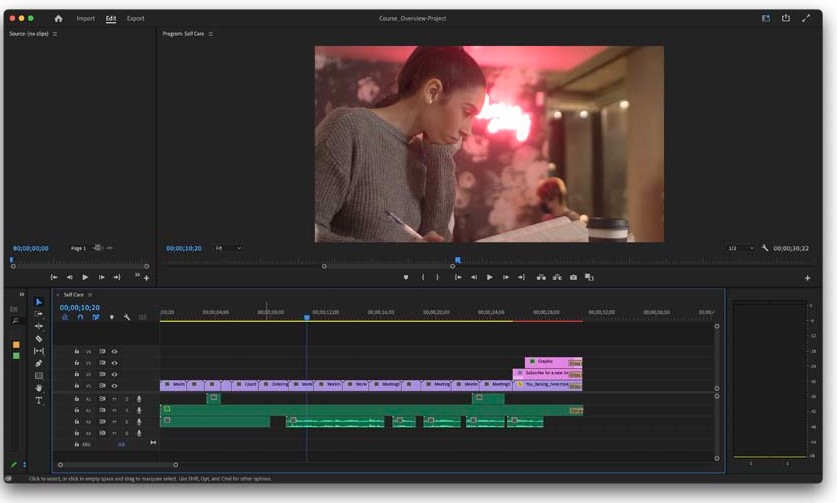Open Source panel menu
The width and height of the screenshot is (837, 503).
pos(55,34)
